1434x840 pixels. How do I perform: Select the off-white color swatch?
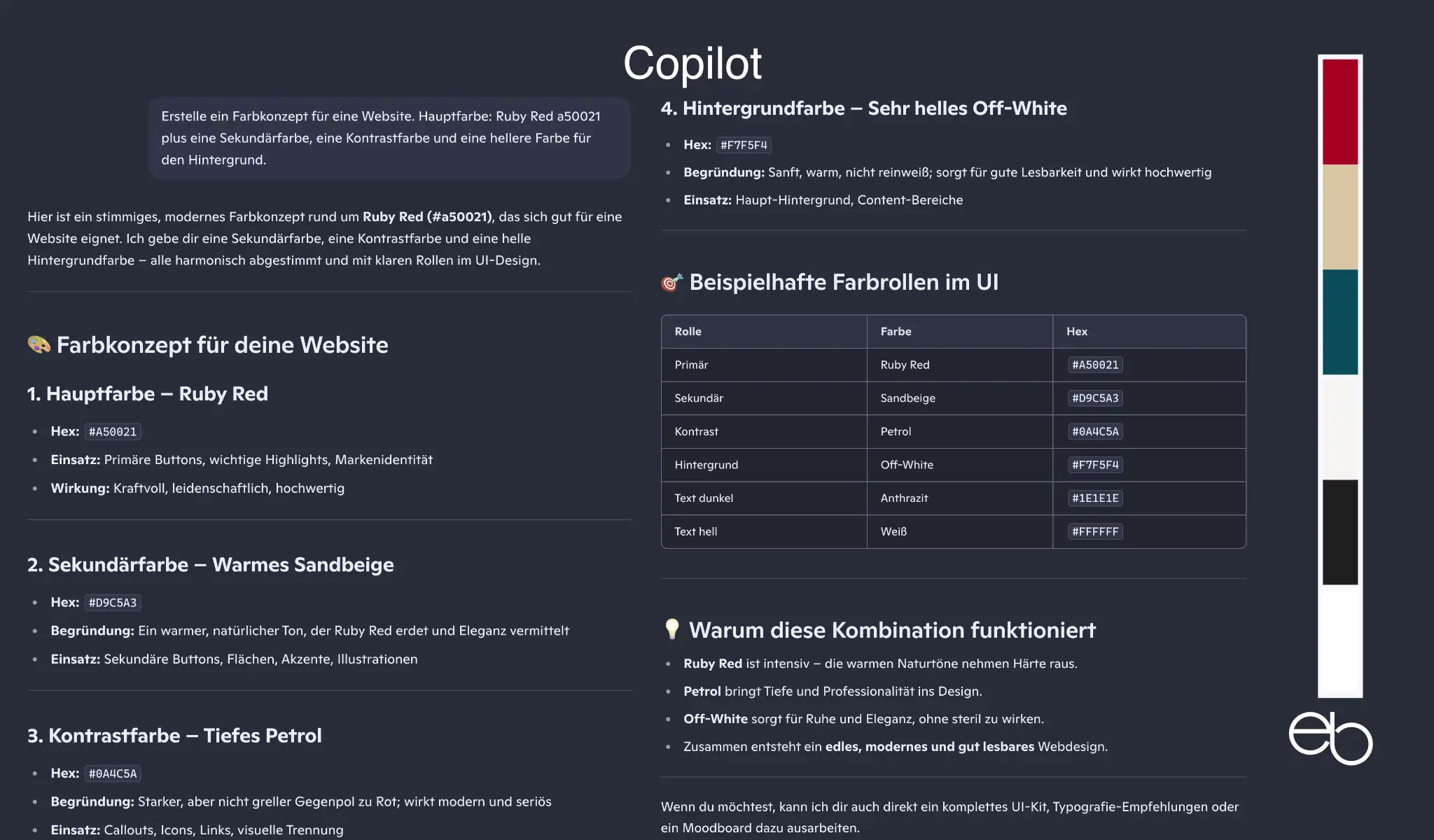[1339, 427]
